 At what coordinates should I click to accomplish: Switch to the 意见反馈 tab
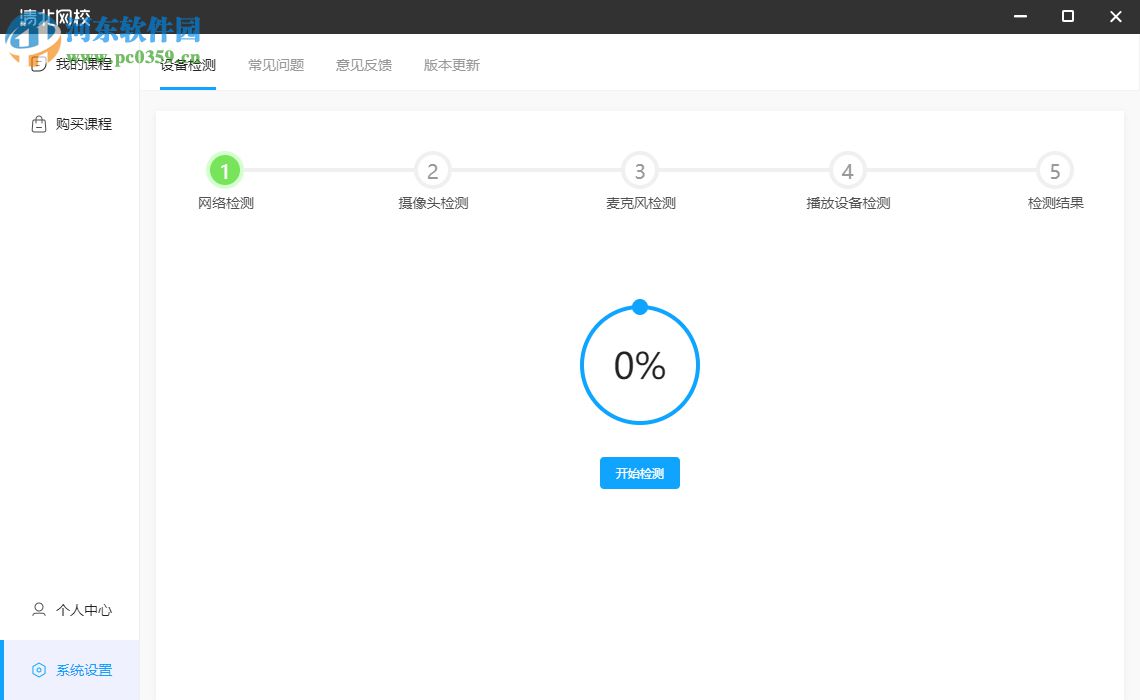coord(363,64)
